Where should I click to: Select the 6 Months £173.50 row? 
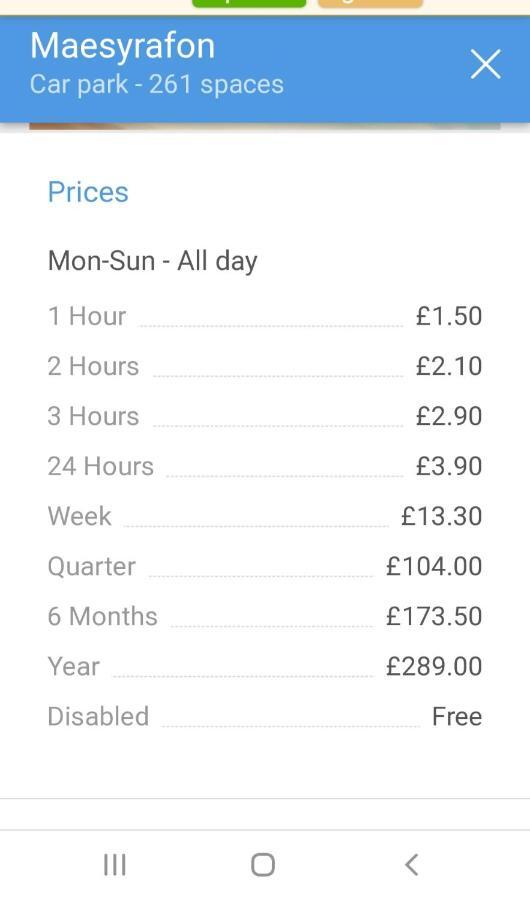tap(265, 616)
